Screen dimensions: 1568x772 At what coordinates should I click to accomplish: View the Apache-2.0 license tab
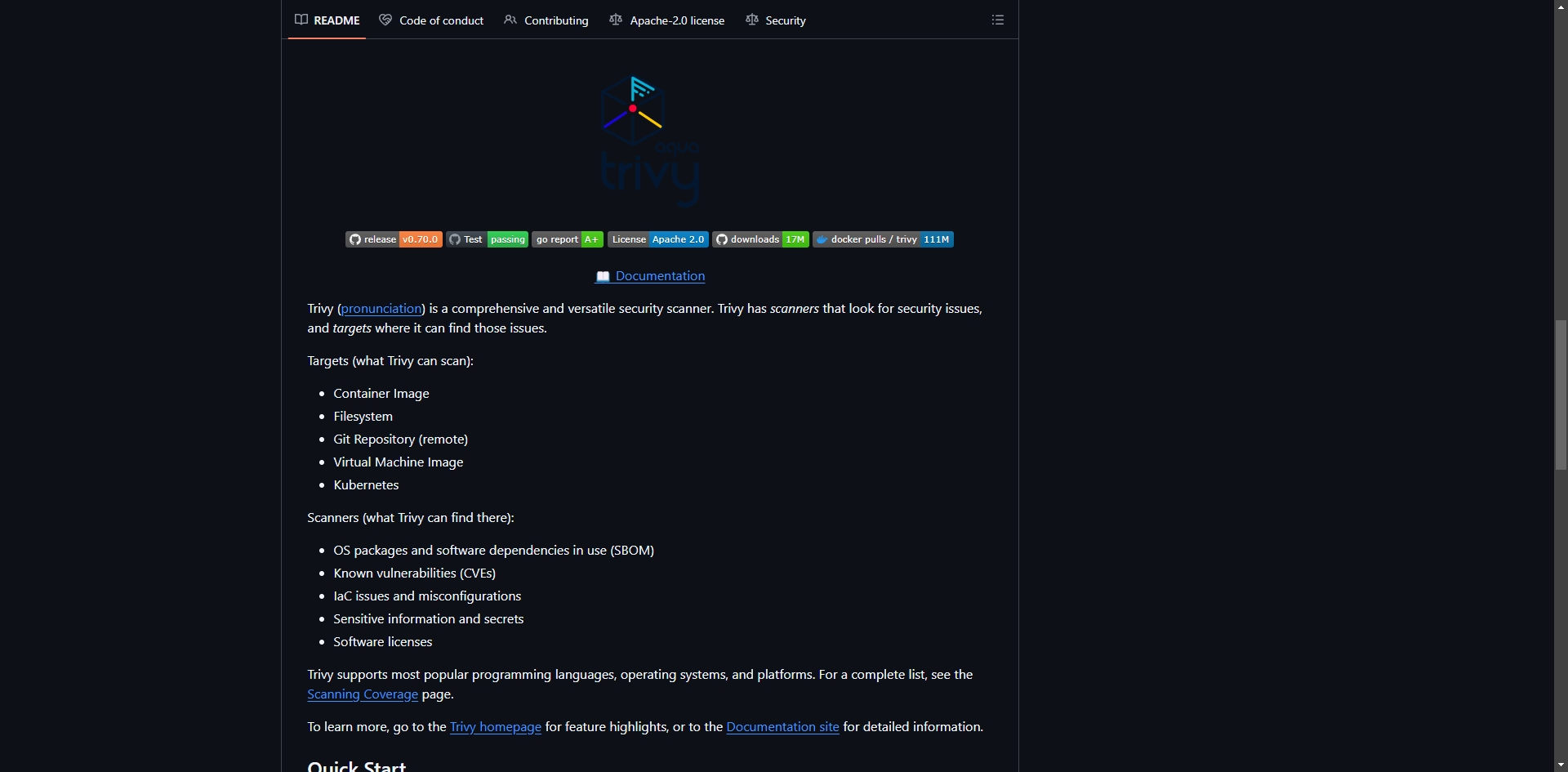[x=667, y=20]
